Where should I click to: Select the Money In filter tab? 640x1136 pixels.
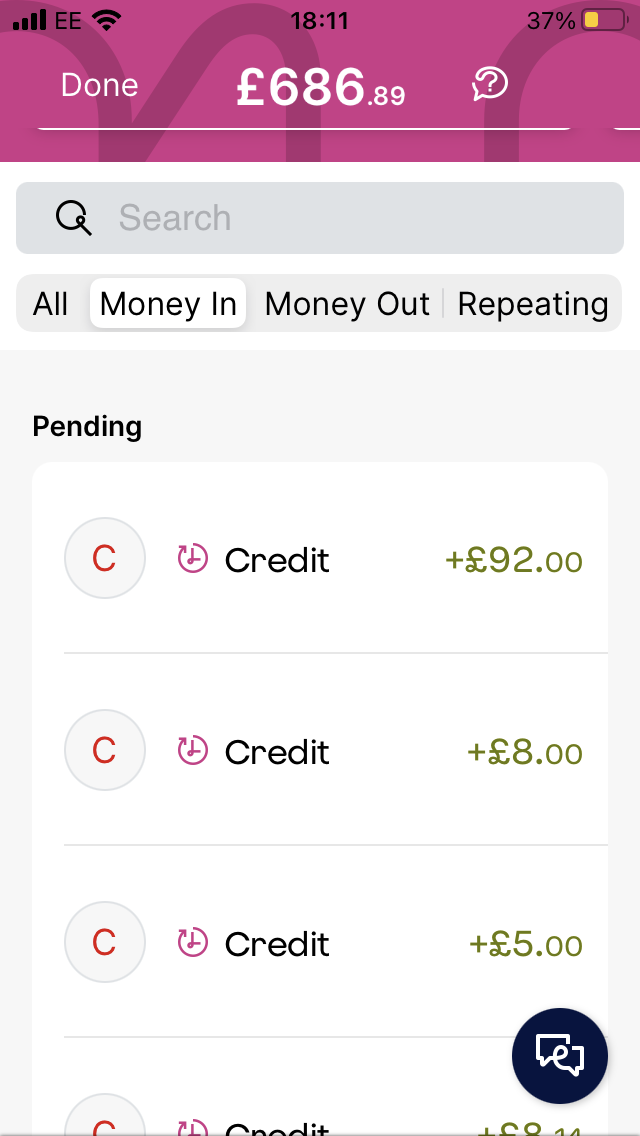168,304
